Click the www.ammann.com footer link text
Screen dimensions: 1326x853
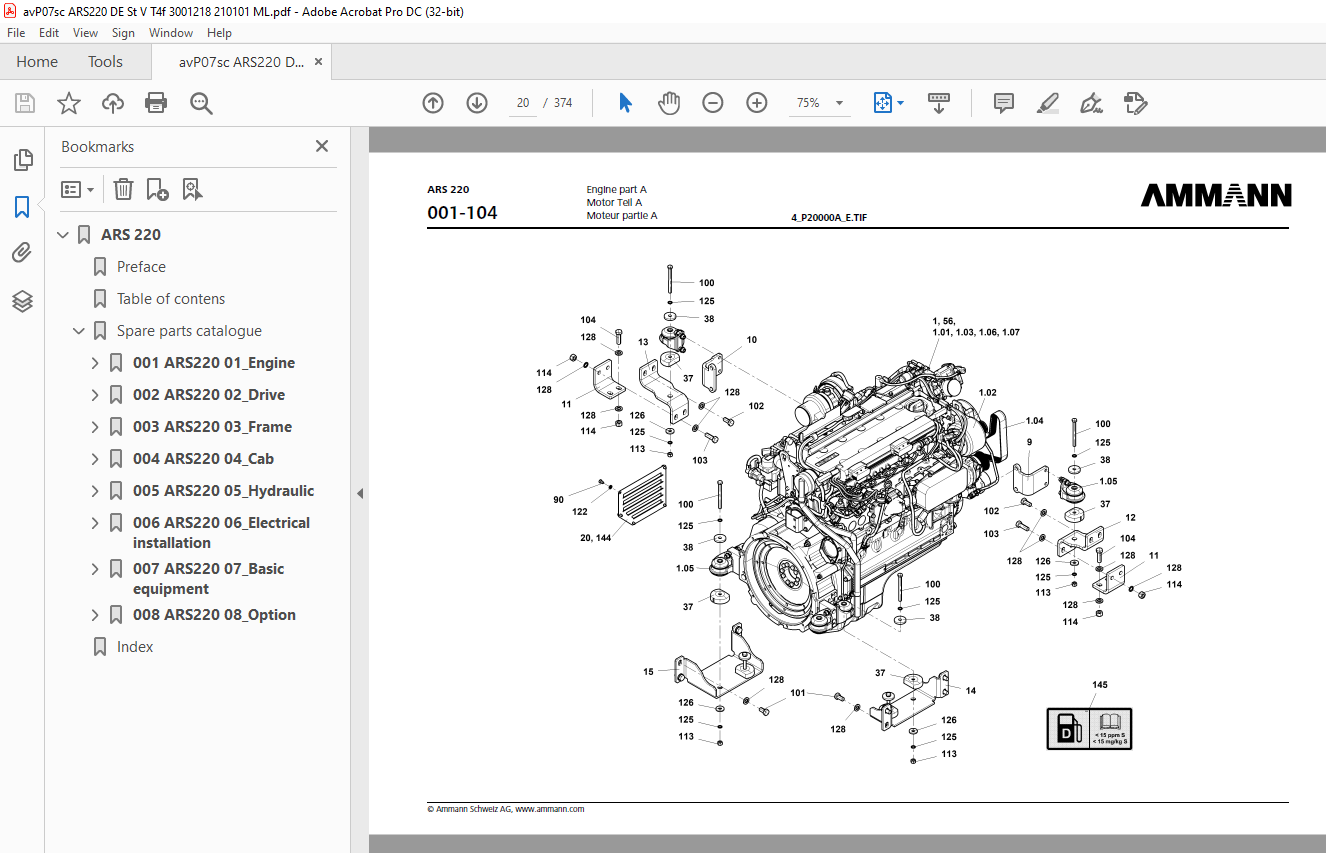(550, 809)
